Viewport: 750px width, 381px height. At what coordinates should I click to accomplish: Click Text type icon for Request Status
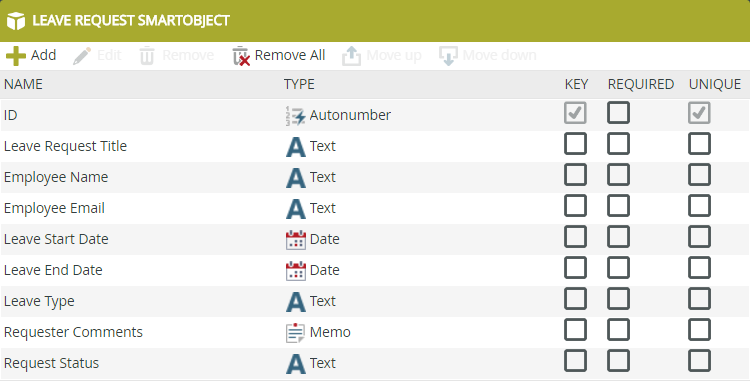click(296, 364)
